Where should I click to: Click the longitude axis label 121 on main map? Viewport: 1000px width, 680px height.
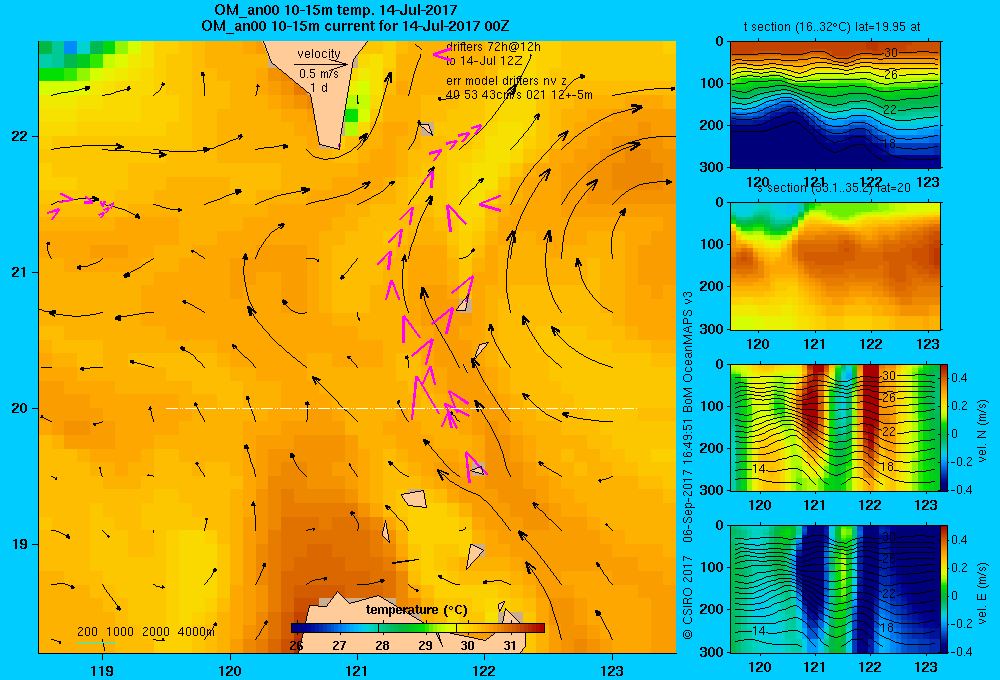[357, 670]
